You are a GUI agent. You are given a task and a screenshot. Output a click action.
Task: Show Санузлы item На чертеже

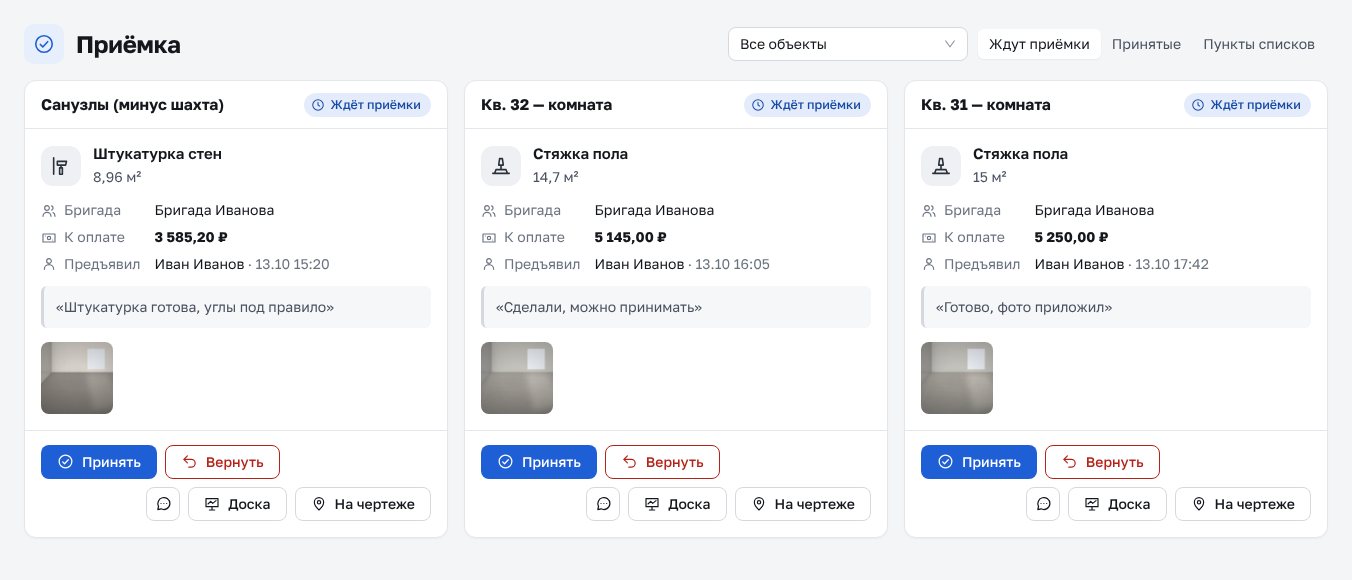(x=363, y=504)
